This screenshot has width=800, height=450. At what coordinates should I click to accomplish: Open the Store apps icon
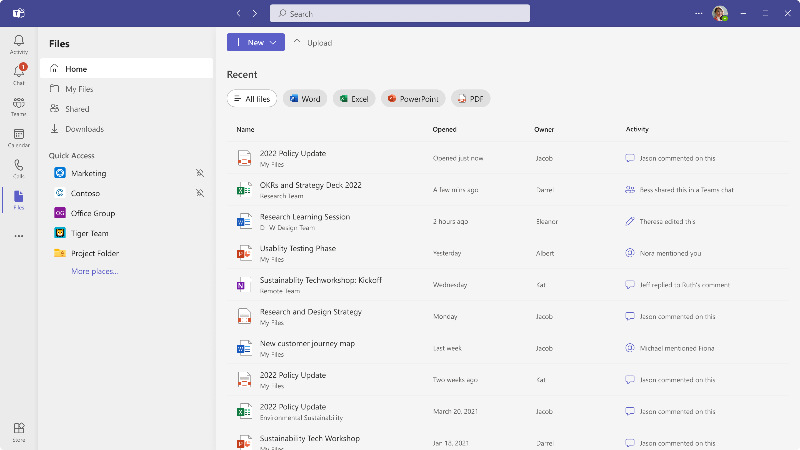[x=18, y=429]
